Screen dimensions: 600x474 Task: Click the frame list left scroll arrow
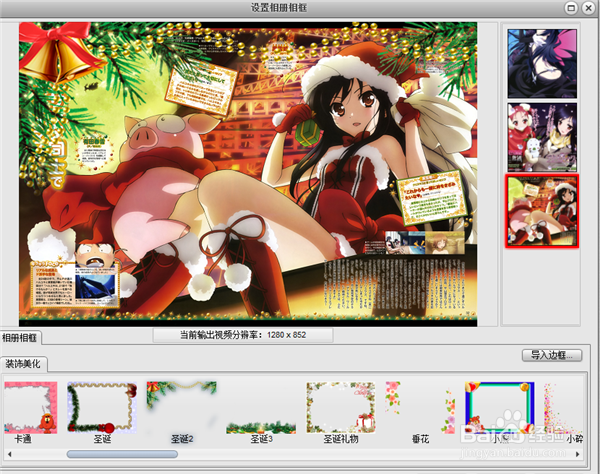click(x=10, y=454)
